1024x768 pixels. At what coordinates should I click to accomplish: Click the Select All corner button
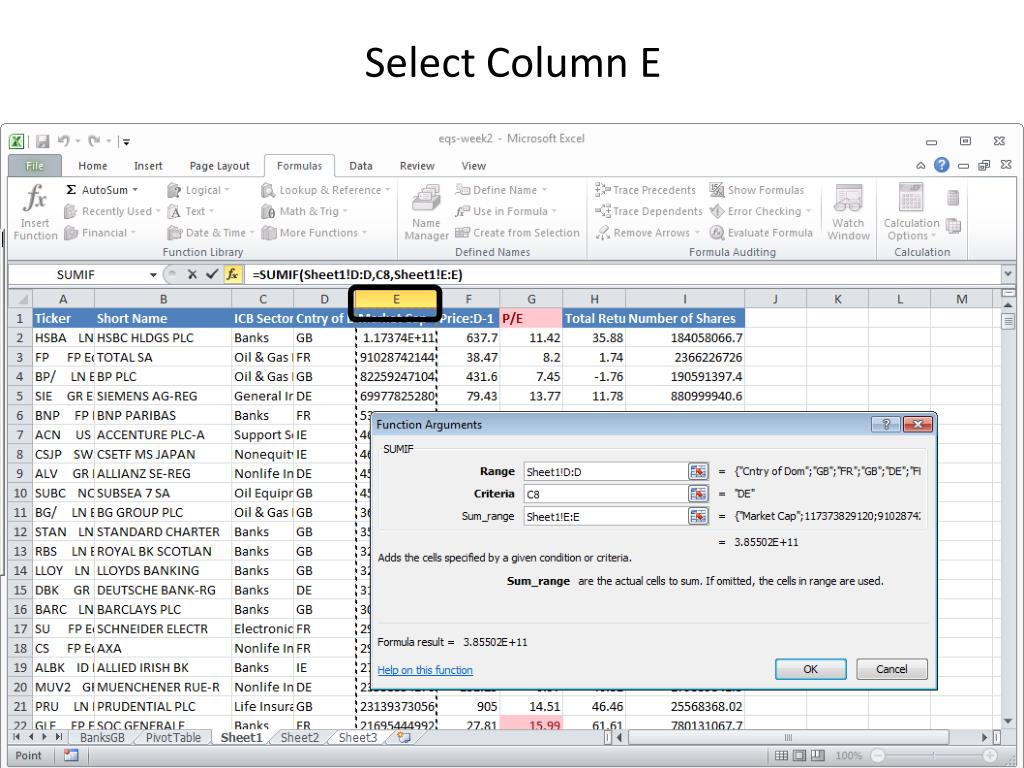click(x=21, y=299)
